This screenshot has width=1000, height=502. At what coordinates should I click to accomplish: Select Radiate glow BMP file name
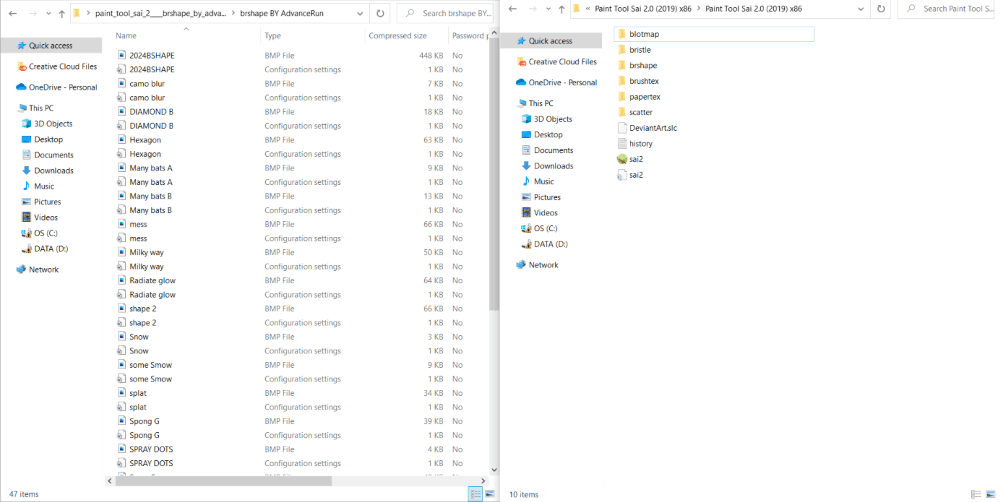point(152,280)
